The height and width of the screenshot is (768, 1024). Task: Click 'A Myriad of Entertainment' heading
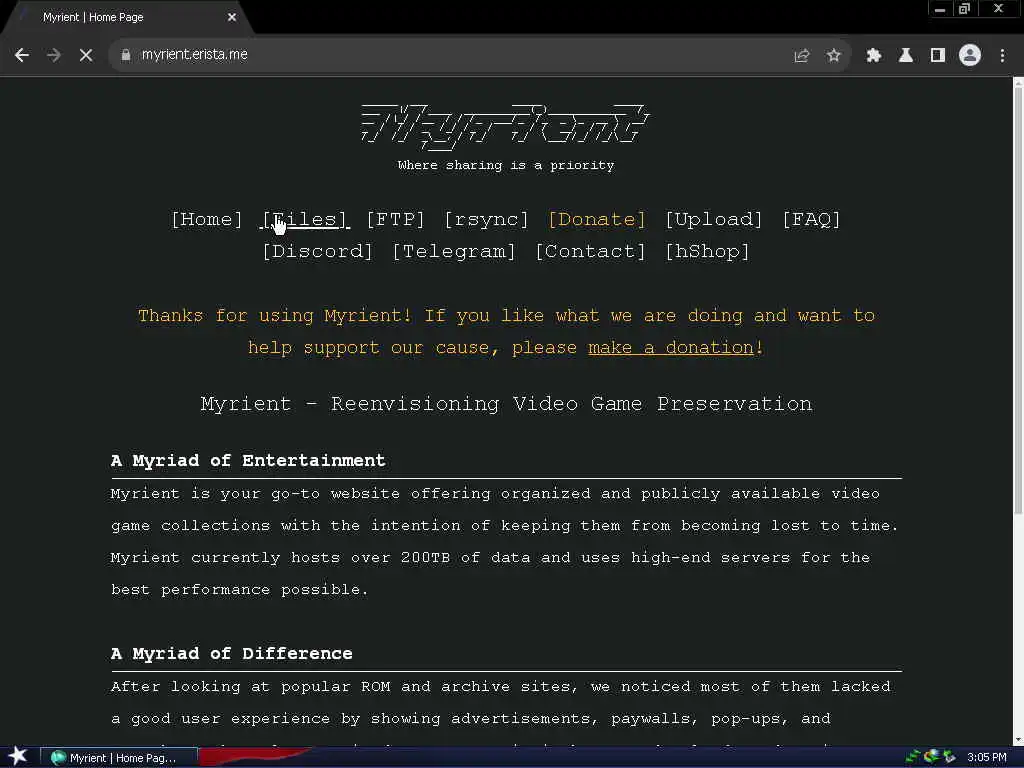(248, 460)
